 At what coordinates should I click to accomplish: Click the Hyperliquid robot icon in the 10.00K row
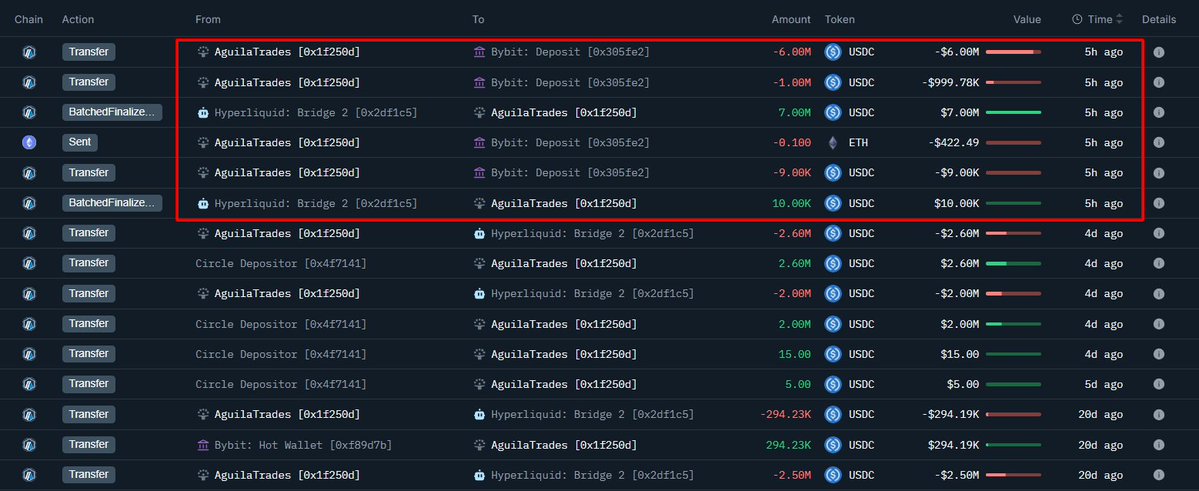point(203,203)
